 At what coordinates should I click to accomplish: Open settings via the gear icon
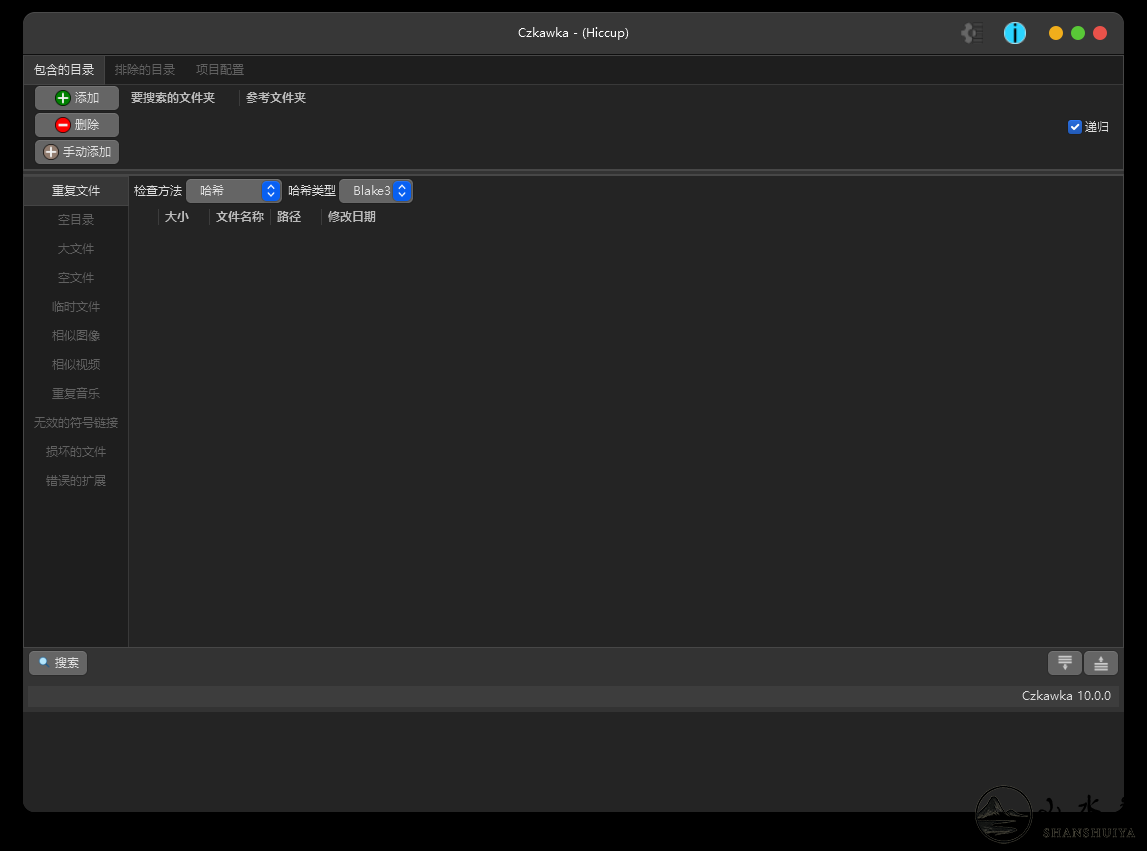[972, 33]
